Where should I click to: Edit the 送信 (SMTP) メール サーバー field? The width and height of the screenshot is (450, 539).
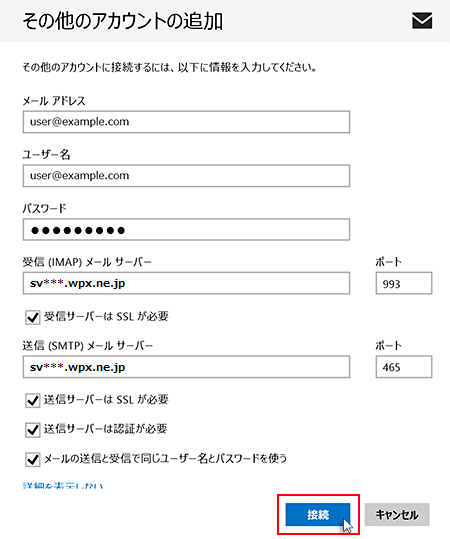click(186, 367)
